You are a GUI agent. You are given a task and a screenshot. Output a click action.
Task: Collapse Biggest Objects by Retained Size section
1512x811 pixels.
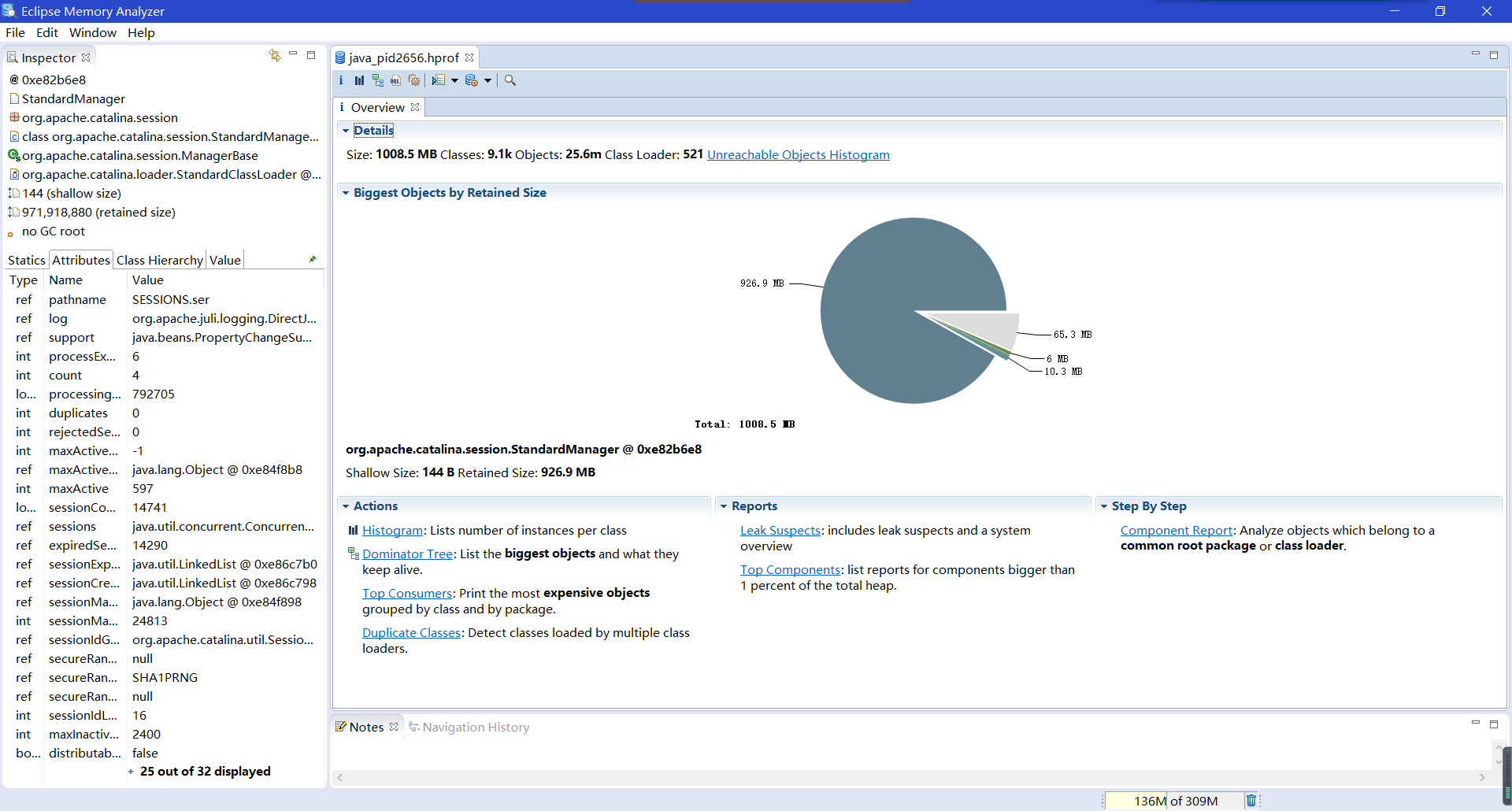point(346,193)
